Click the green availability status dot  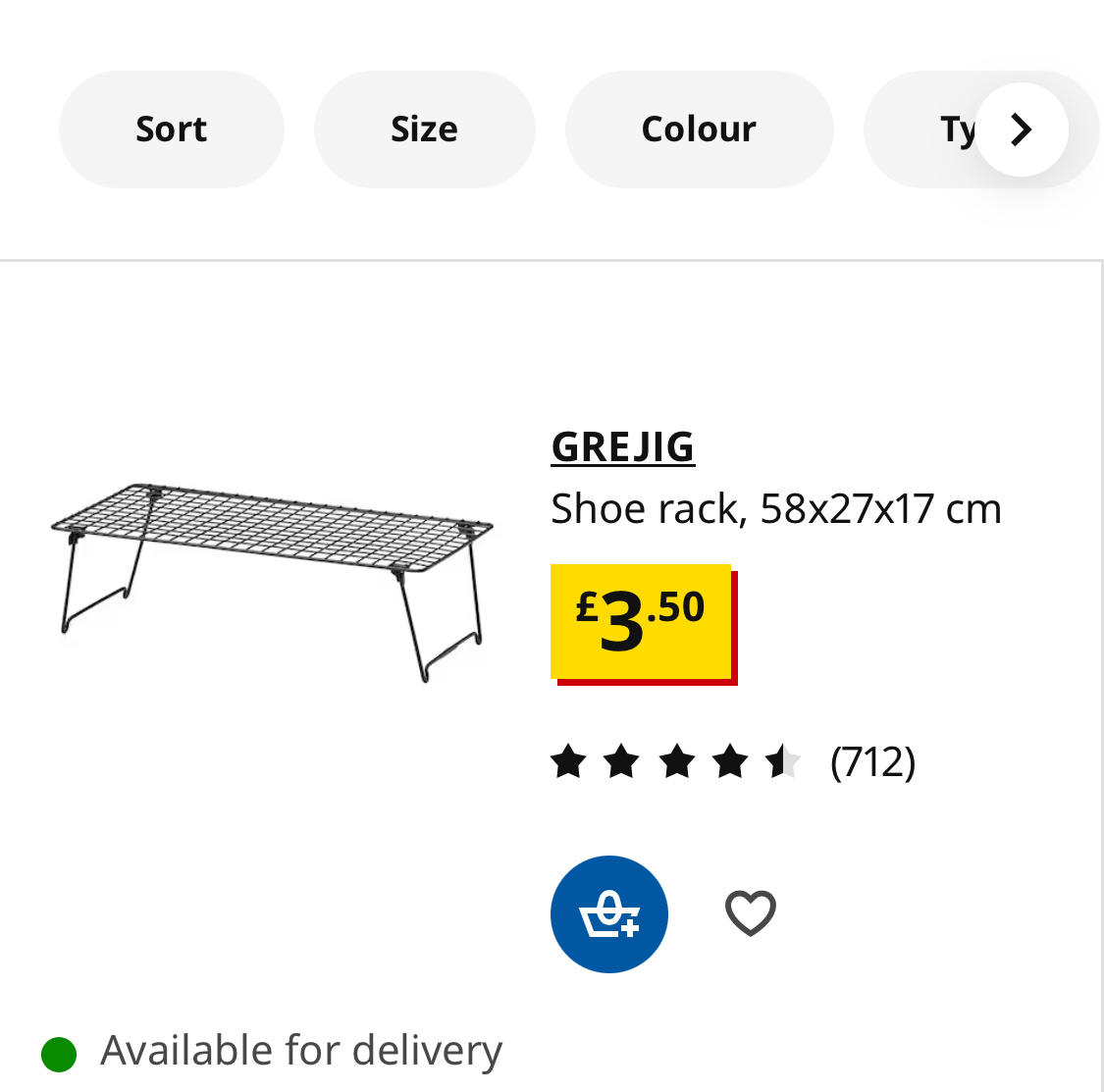pyautogui.click(x=59, y=1054)
